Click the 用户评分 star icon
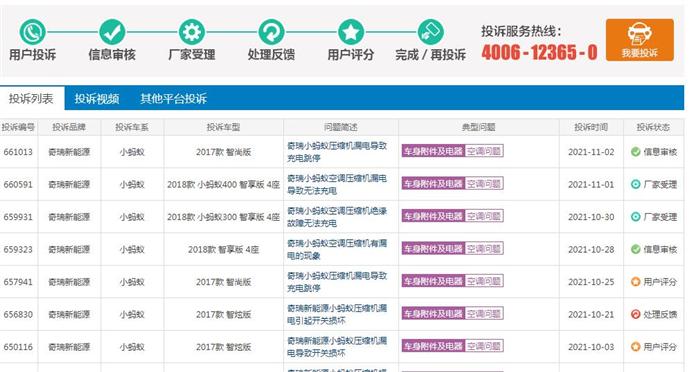700x372 pixels. [x=351, y=32]
